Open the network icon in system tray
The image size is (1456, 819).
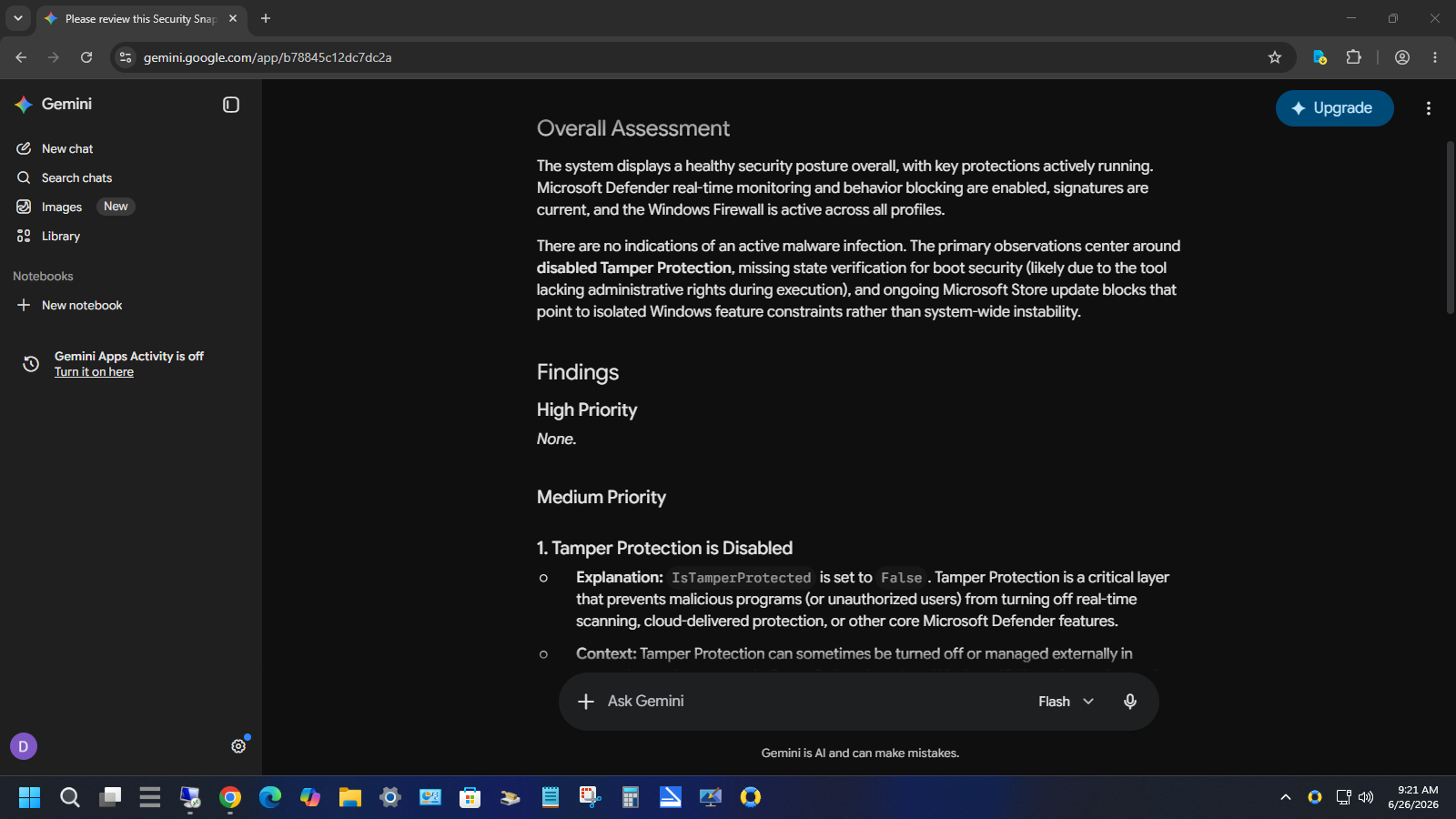[x=1343, y=797]
